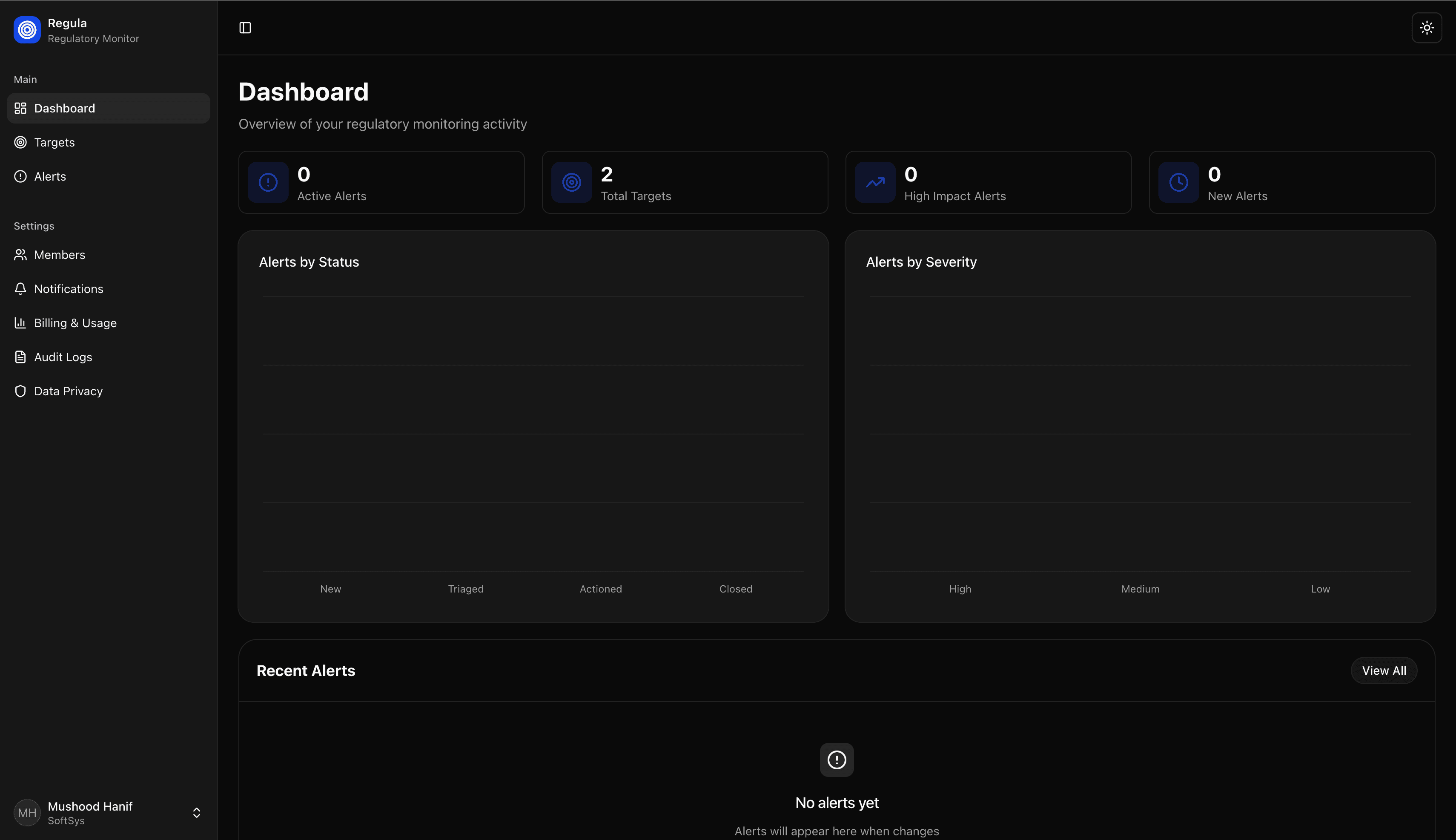Click the No alerts yet exclamation icon

[x=837, y=760]
